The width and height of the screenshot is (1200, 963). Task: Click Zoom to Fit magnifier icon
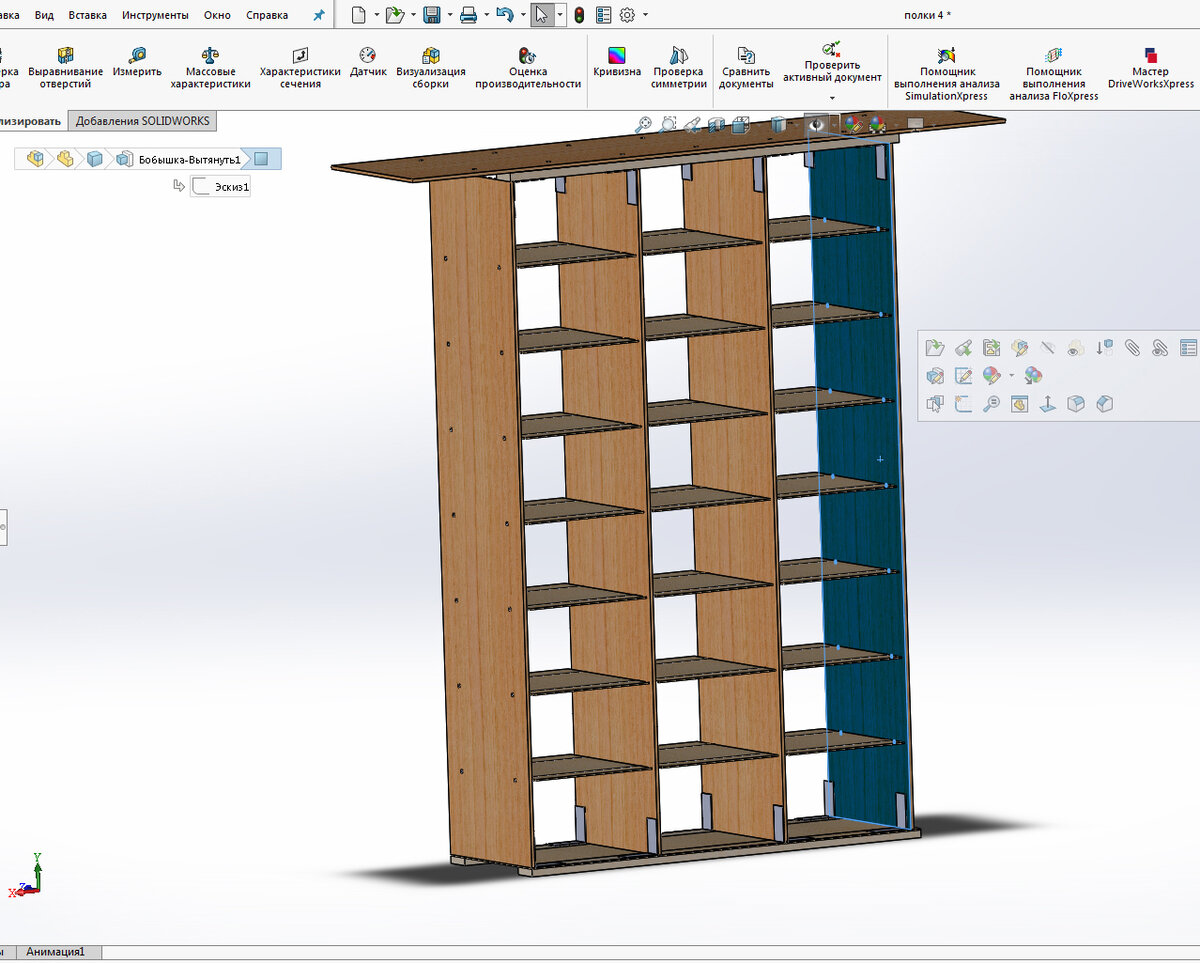(644, 124)
